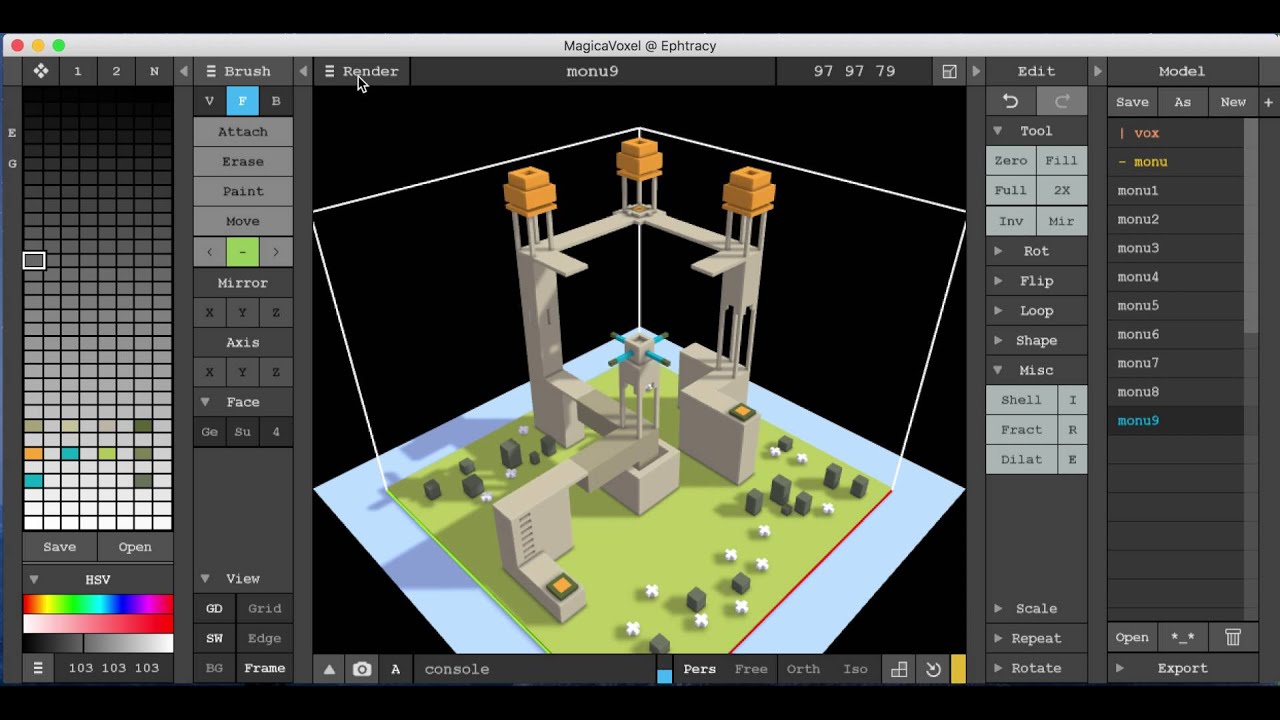Click the hue rainbow slider
This screenshot has height=720, width=1280.
[x=98, y=604]
